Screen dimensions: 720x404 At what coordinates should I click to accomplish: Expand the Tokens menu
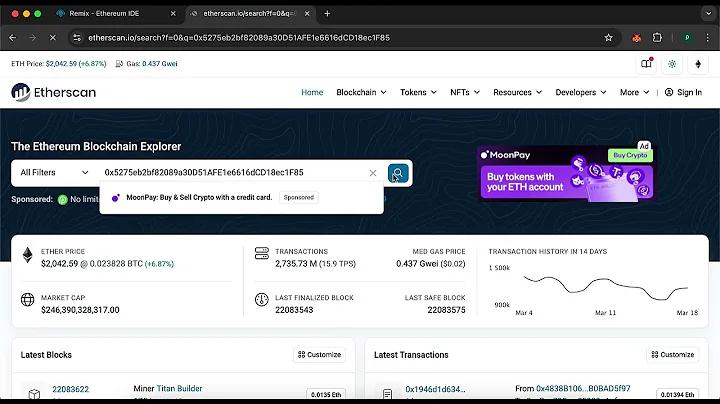click(418, 92)
